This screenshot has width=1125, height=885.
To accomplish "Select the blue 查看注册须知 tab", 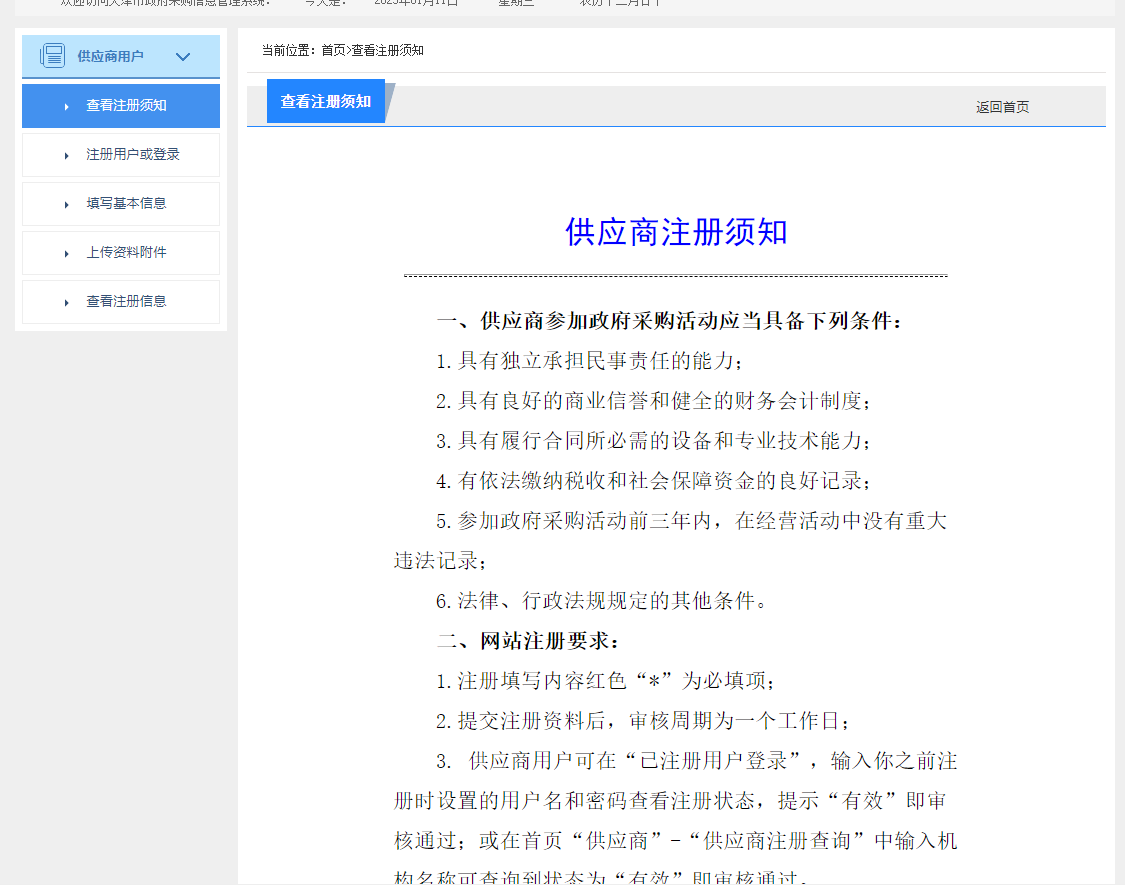I will coord(326,101).
